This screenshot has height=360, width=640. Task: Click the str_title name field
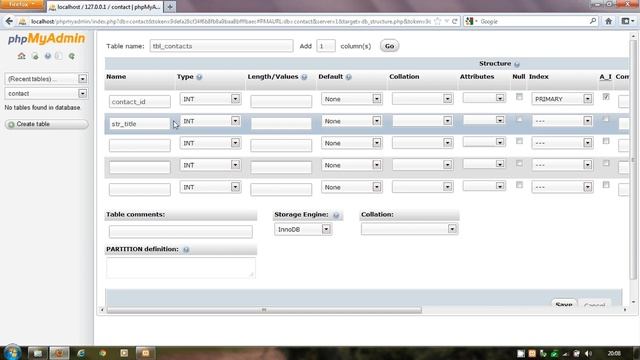pyautogui.click(x=140, y=124)
